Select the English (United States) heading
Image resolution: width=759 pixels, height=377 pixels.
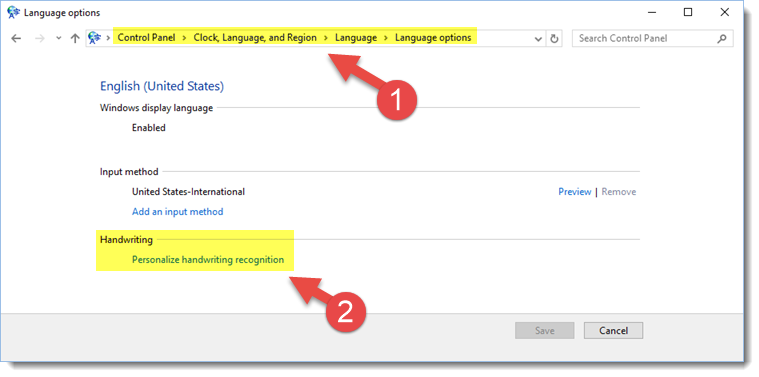click(162, 86)
